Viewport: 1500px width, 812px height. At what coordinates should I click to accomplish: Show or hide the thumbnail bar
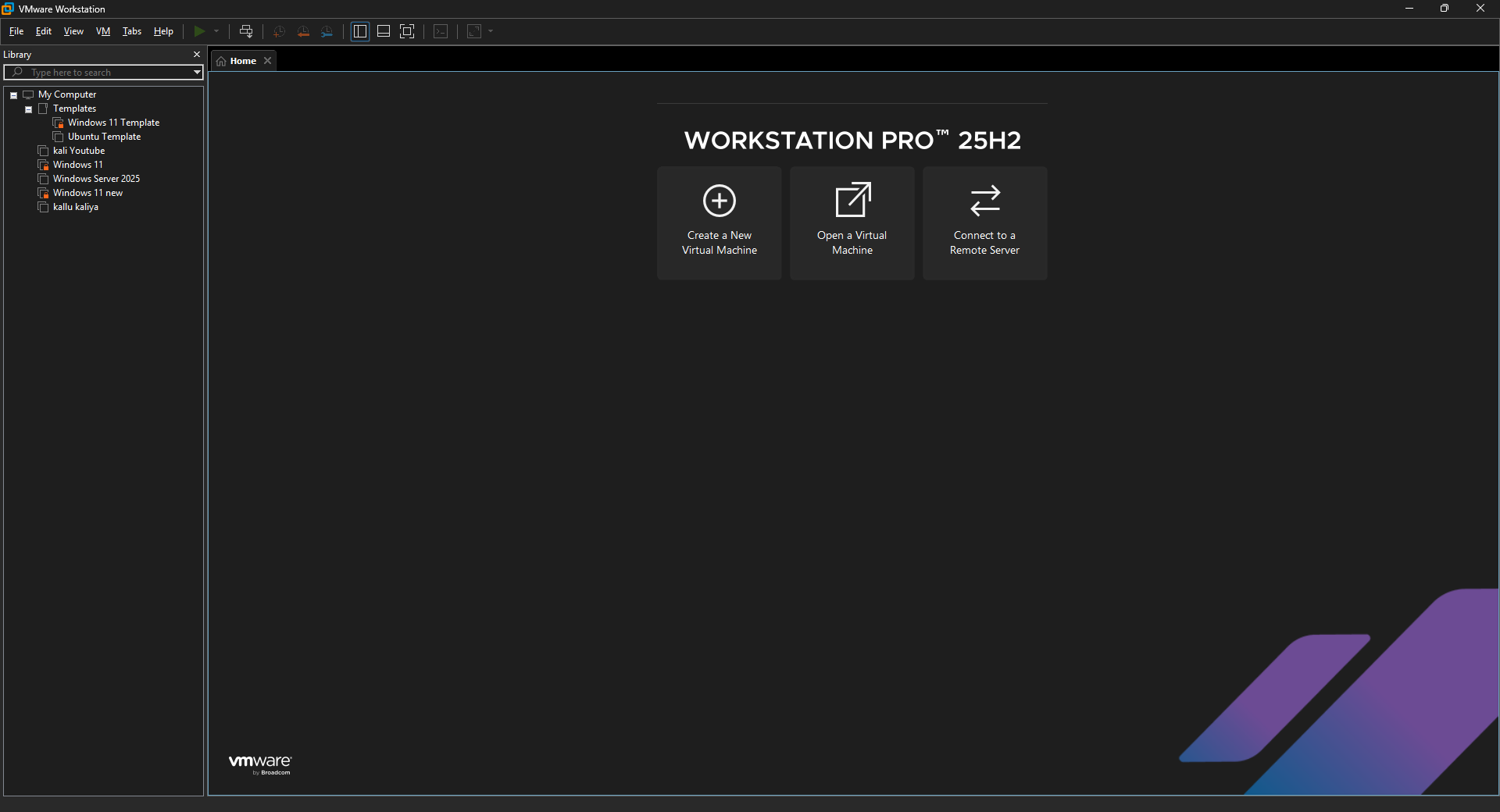coord(384,31)
